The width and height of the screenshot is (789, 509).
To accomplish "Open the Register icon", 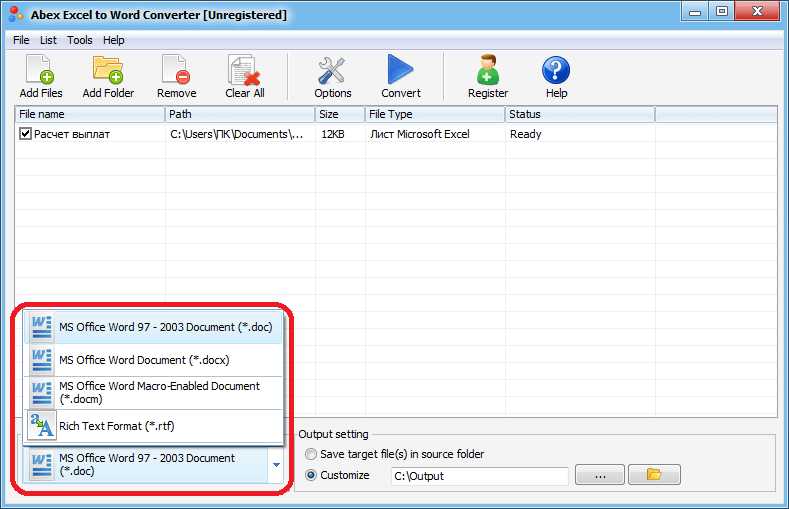I will coord(488,76).
